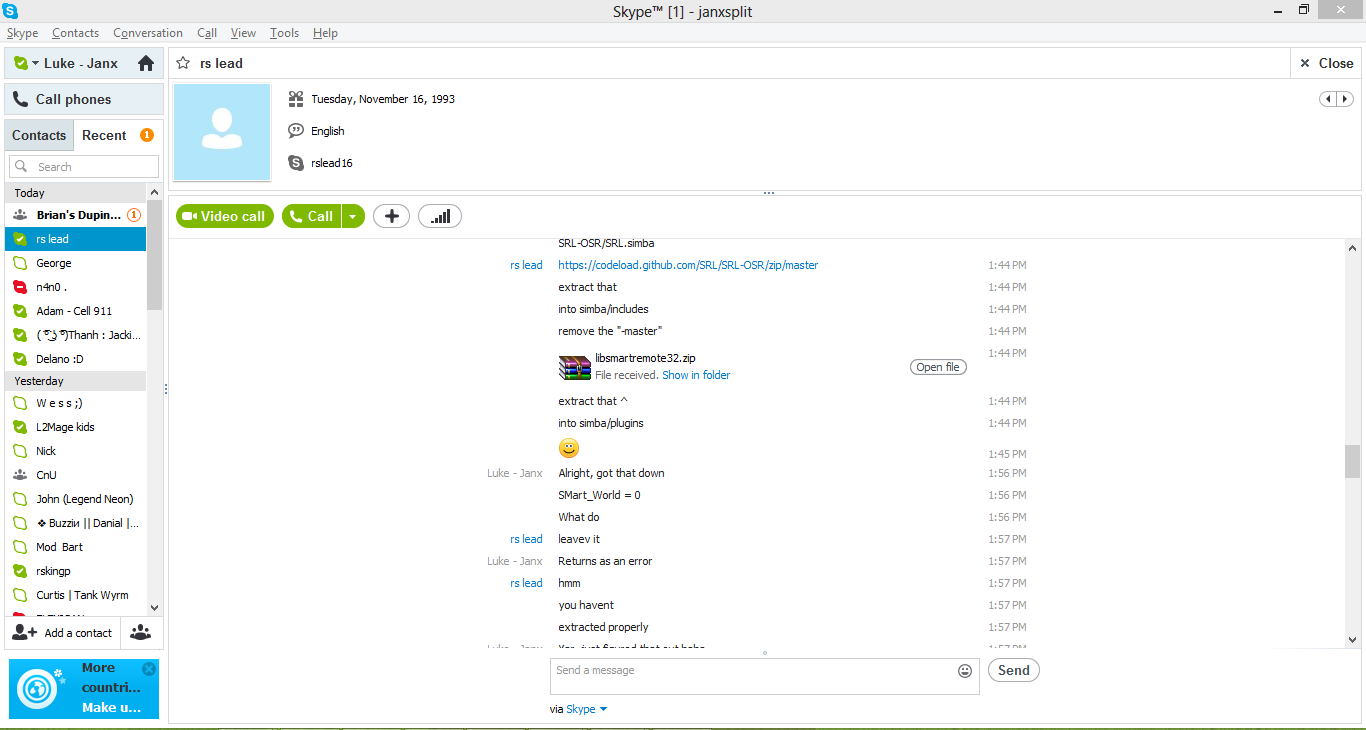Open the Skype menu
The width and height of the screenshot is (1366, 730).
(23, 33)
